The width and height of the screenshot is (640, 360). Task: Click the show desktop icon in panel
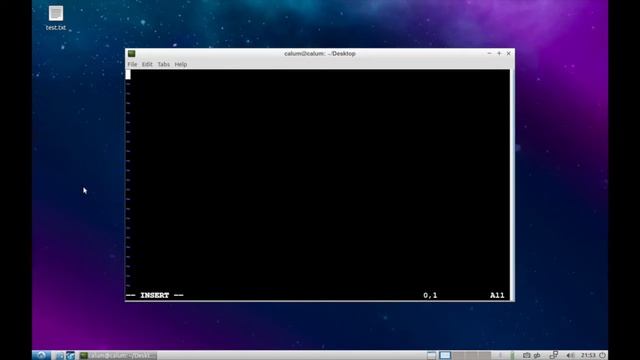tap(431, 356)
